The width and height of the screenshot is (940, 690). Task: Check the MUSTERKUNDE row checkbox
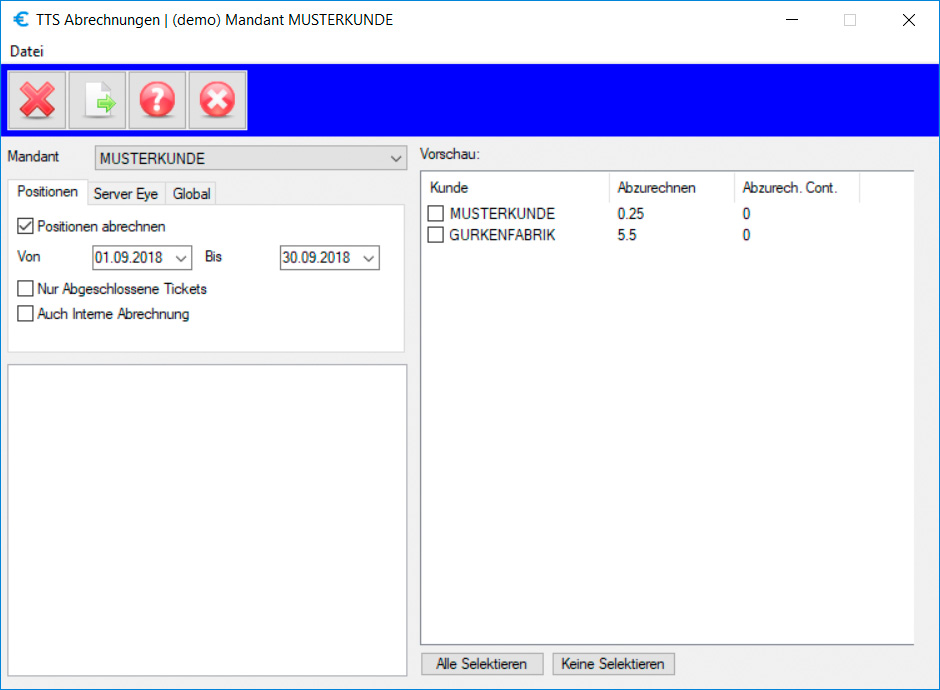(x=436, y=213)
